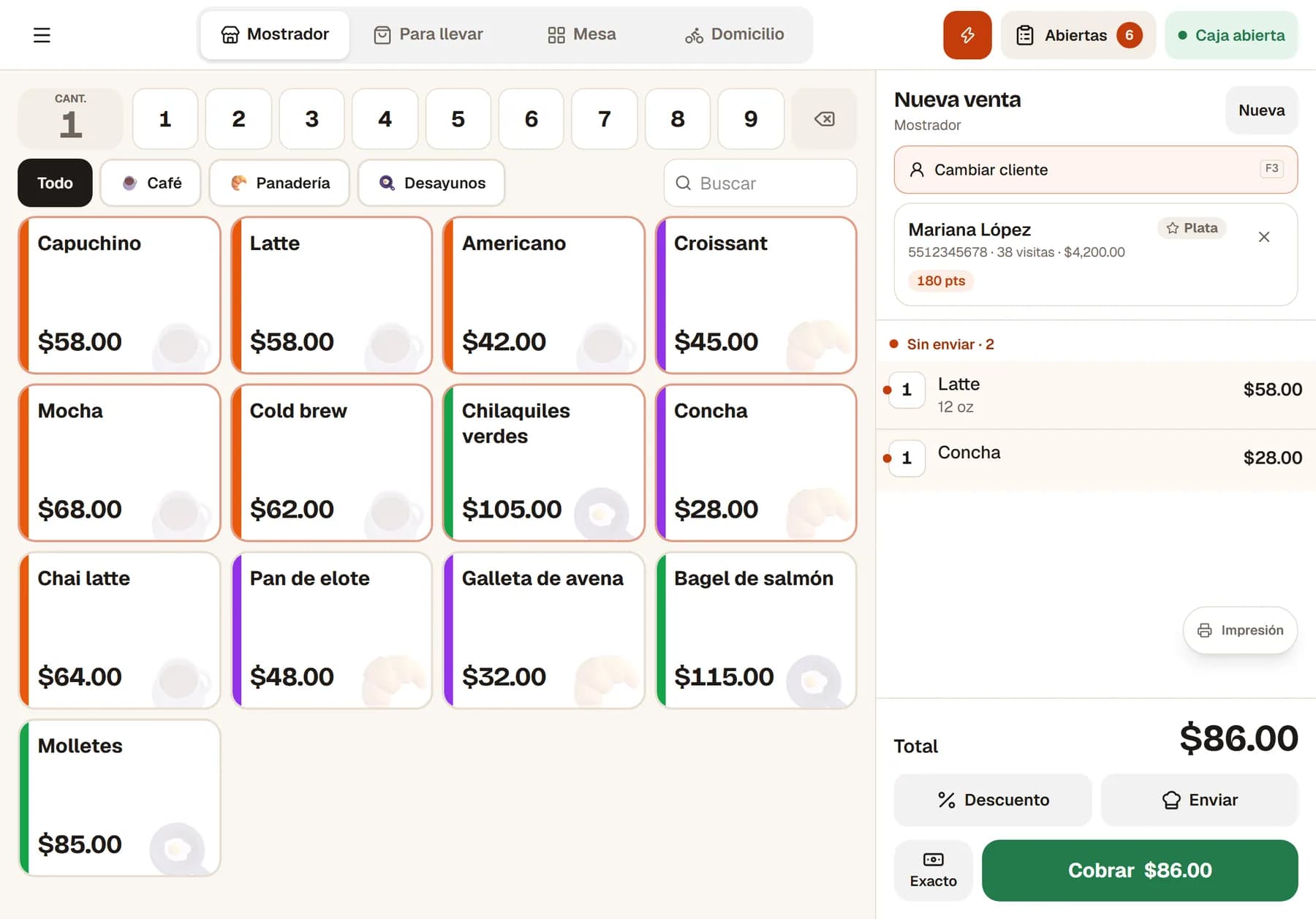Focus the Buscar search field

click(760, 184)
